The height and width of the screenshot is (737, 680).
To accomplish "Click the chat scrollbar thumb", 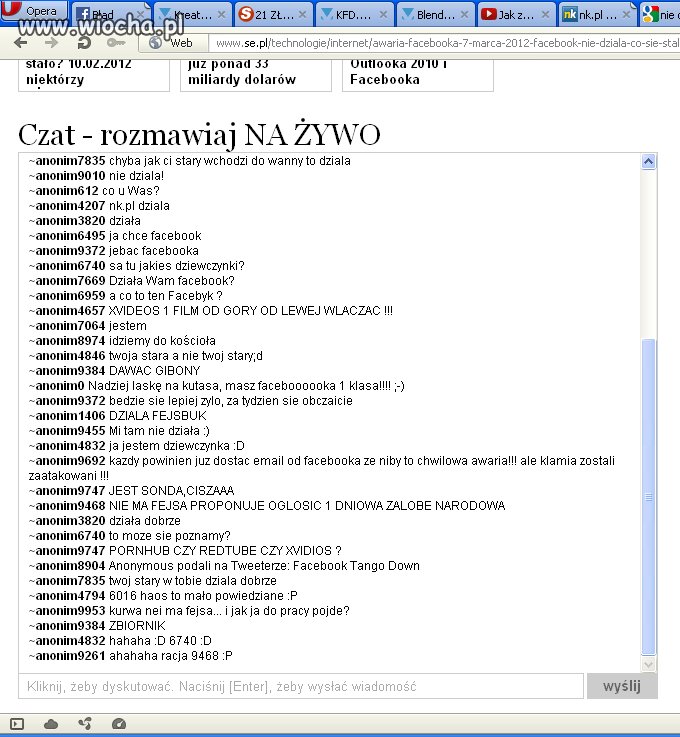I will (649, 496).
